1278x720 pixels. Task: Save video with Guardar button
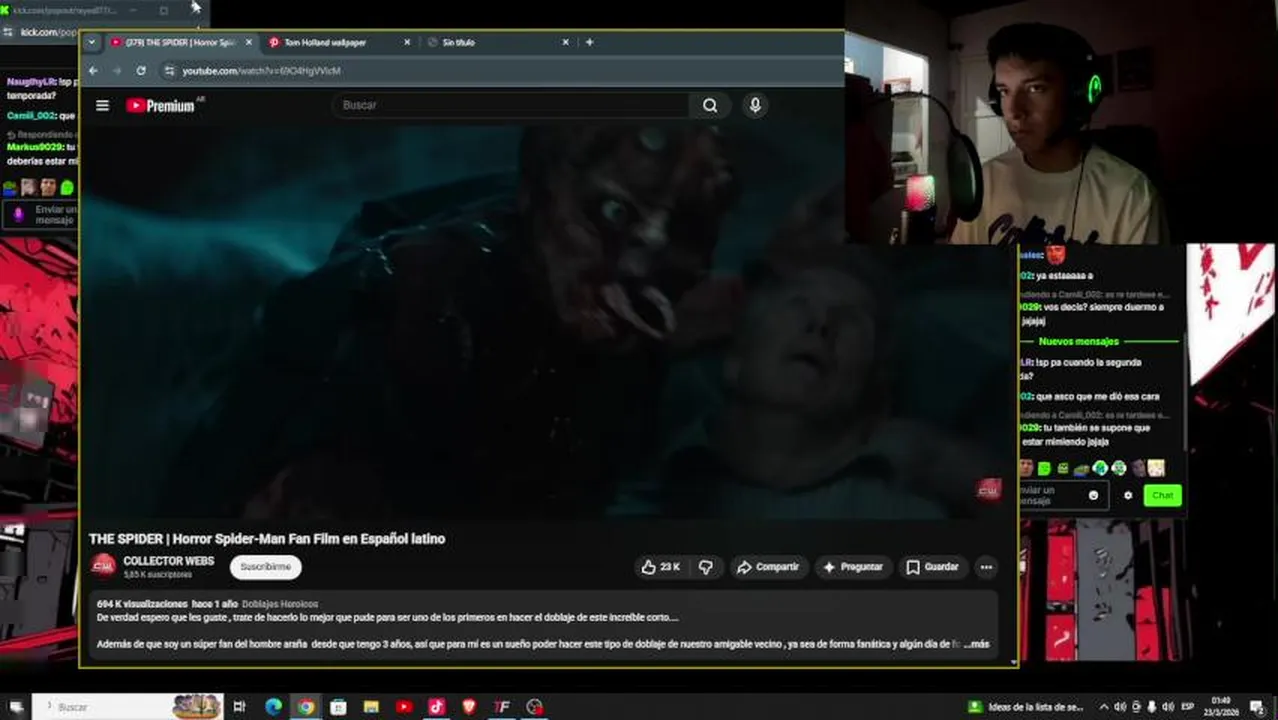point(932,567)
